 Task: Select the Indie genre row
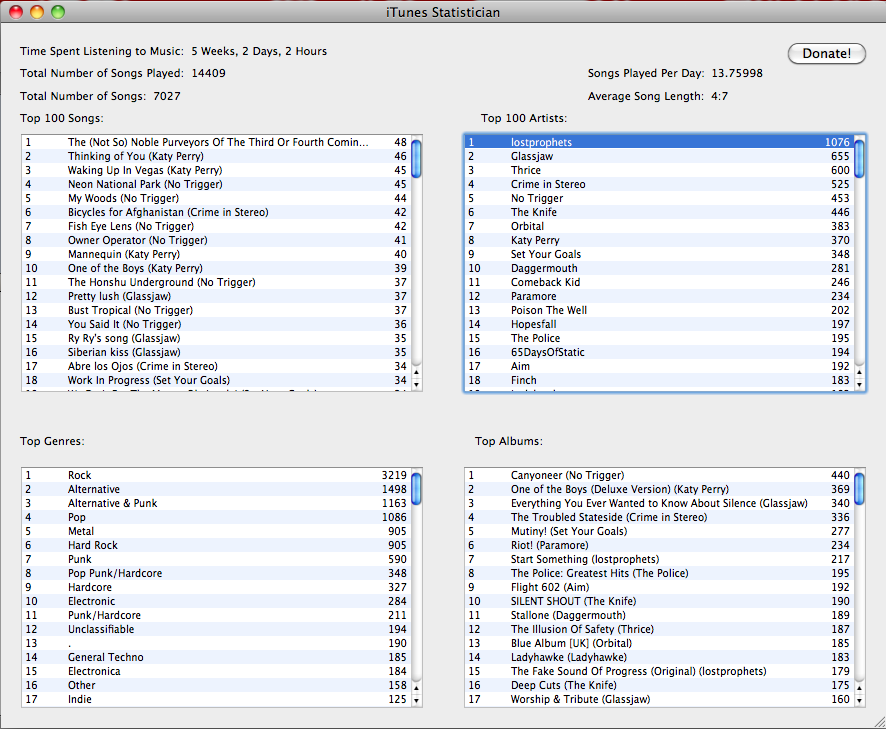(216, 699)
